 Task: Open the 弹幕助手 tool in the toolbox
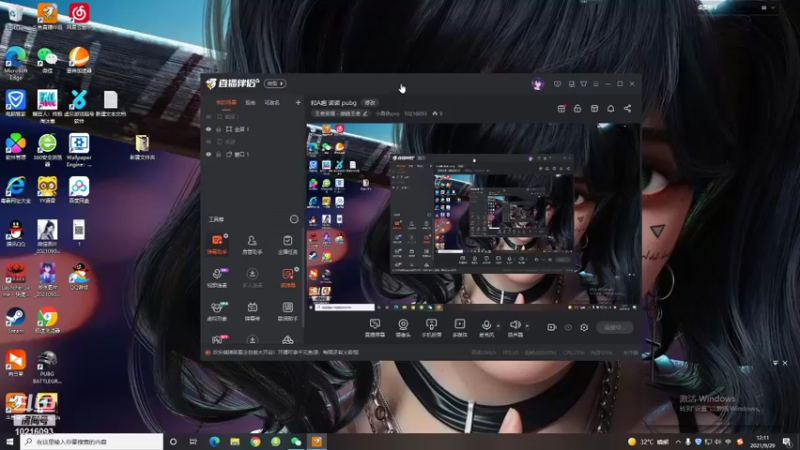point(217,244)
